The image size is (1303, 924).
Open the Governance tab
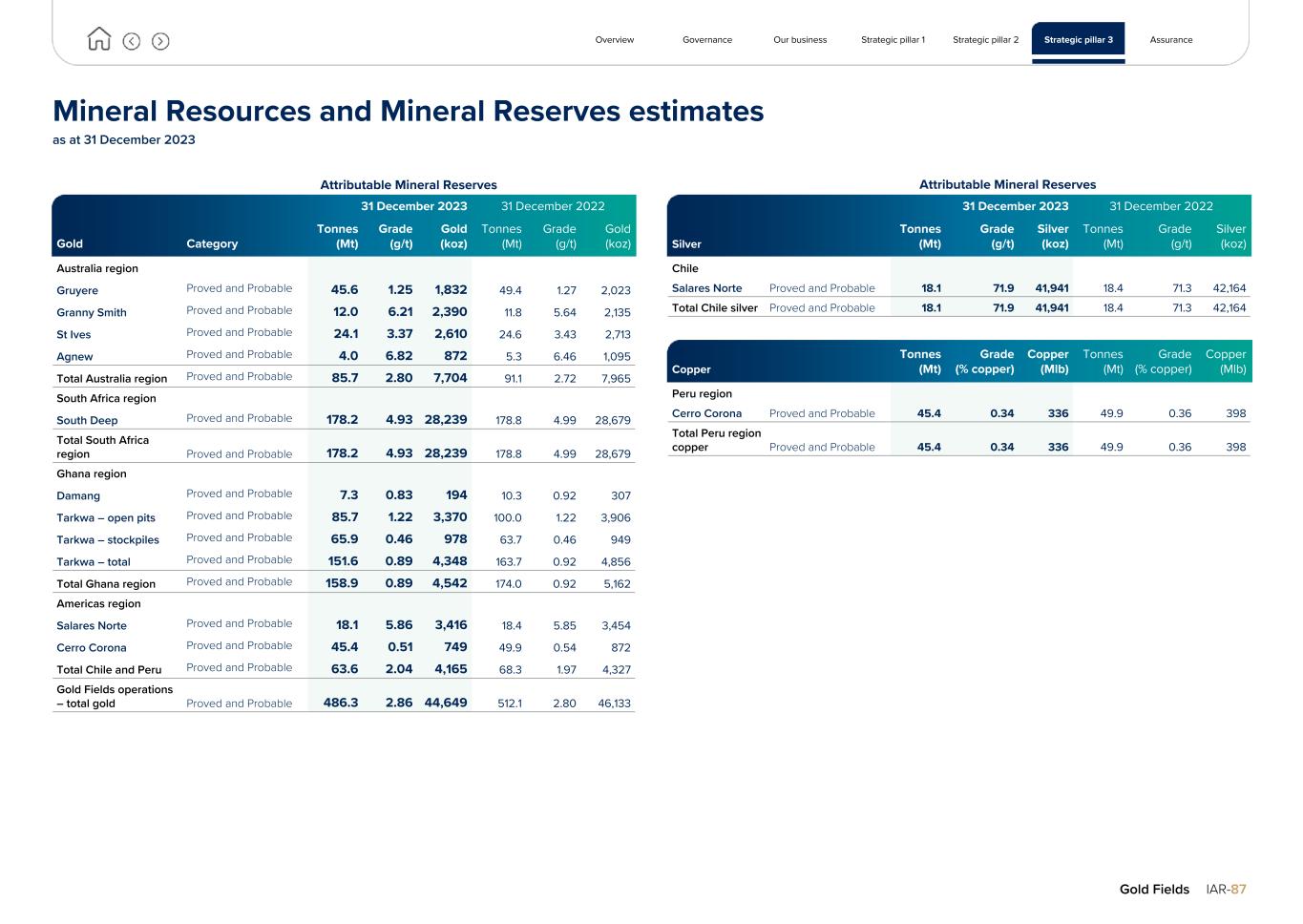(x=706, y=40)
